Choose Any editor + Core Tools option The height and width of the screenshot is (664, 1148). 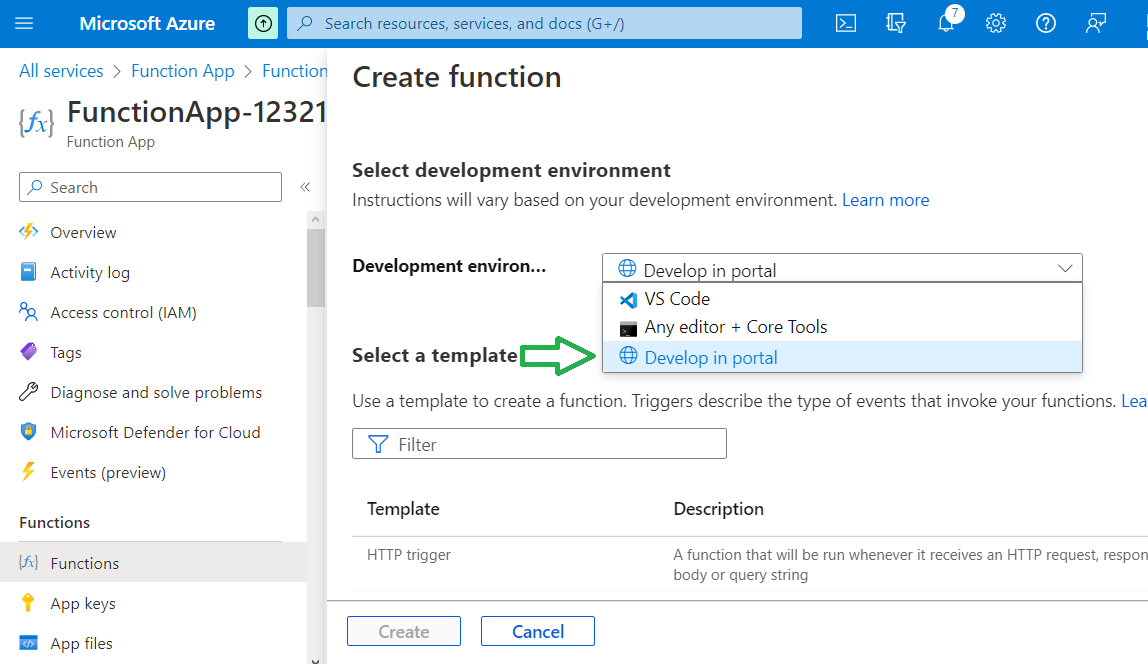(842, 327)
